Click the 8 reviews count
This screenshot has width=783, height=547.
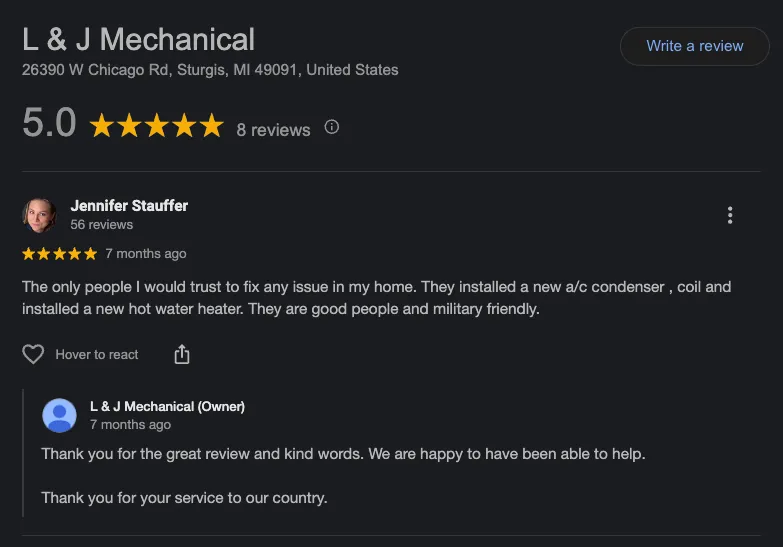coord(273,129)
